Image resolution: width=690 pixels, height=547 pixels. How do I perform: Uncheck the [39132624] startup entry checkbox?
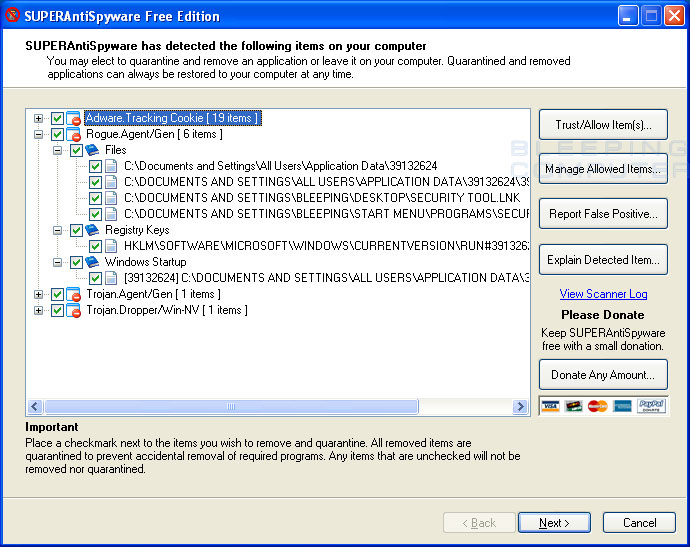(x=95, y=278)
